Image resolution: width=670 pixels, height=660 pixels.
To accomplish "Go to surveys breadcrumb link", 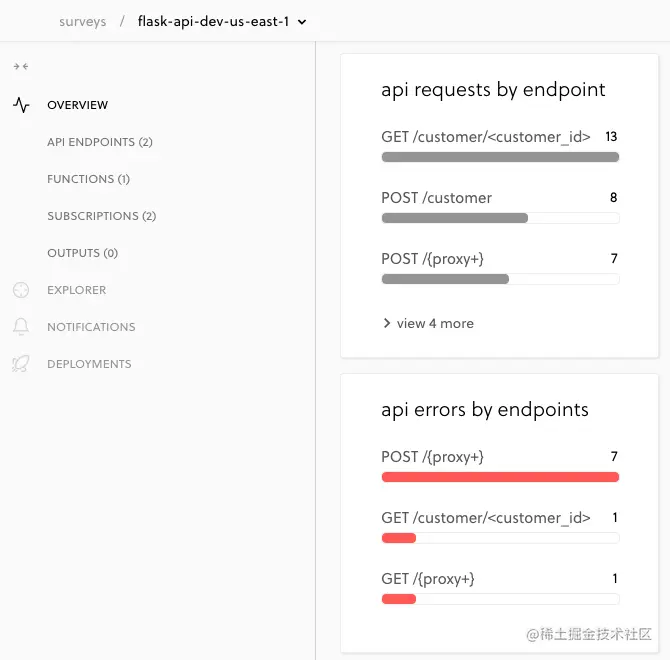I will (82, 21).
